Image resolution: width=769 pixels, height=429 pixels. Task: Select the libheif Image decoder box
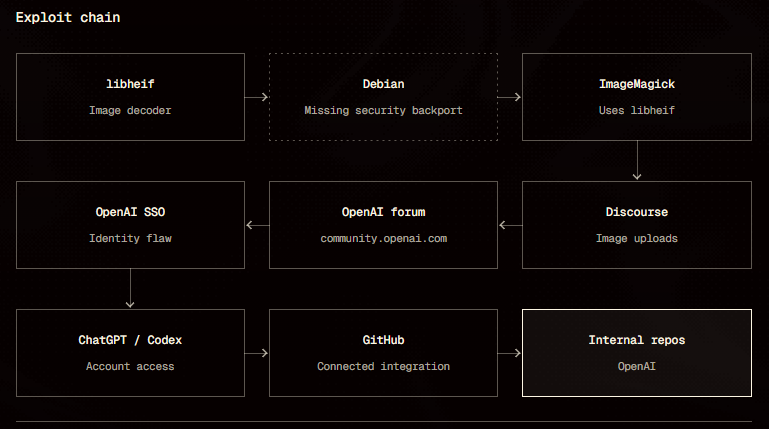click(x=130, y=97)
